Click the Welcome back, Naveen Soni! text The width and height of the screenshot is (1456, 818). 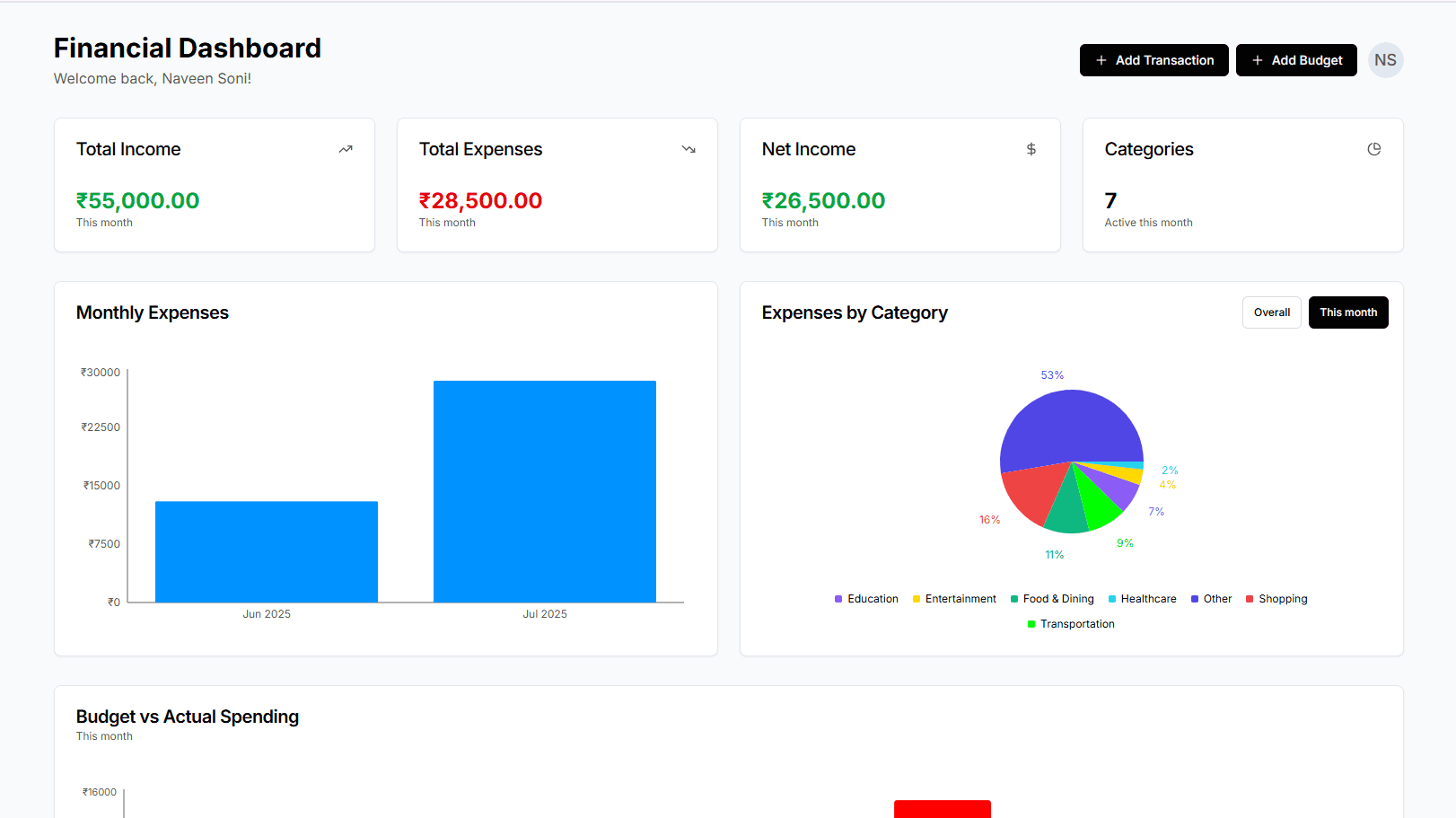(x=153, y=79)
